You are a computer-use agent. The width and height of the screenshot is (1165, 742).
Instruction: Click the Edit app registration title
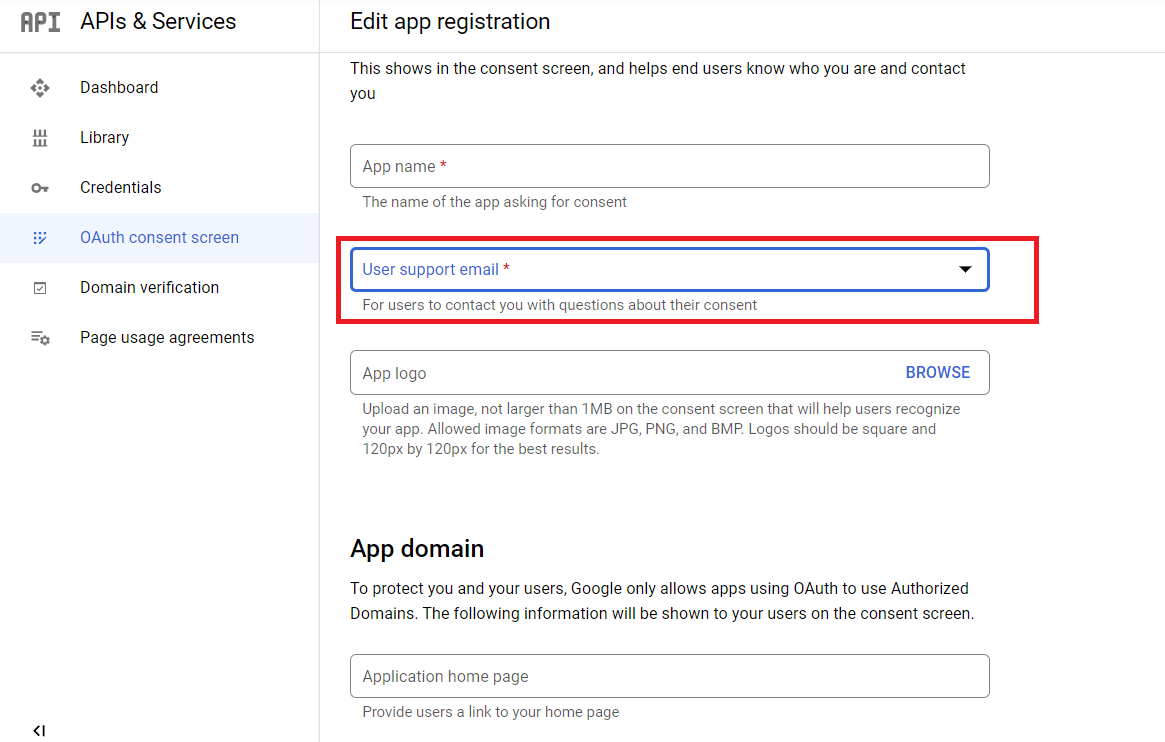450,22
